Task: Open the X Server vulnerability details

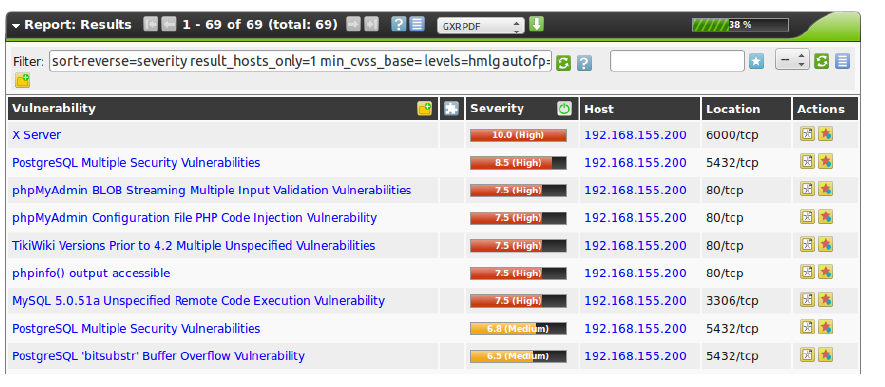Action: click(x=37, y=135)
